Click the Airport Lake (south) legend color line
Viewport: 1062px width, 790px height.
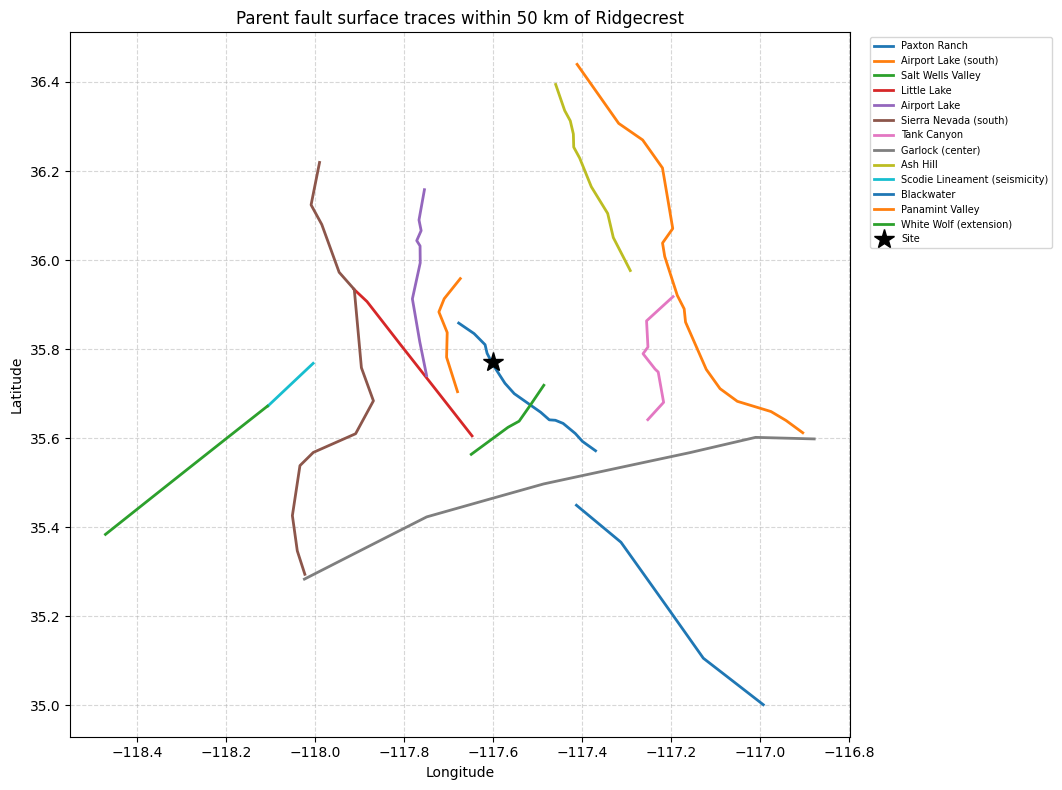tap(884, 60)
